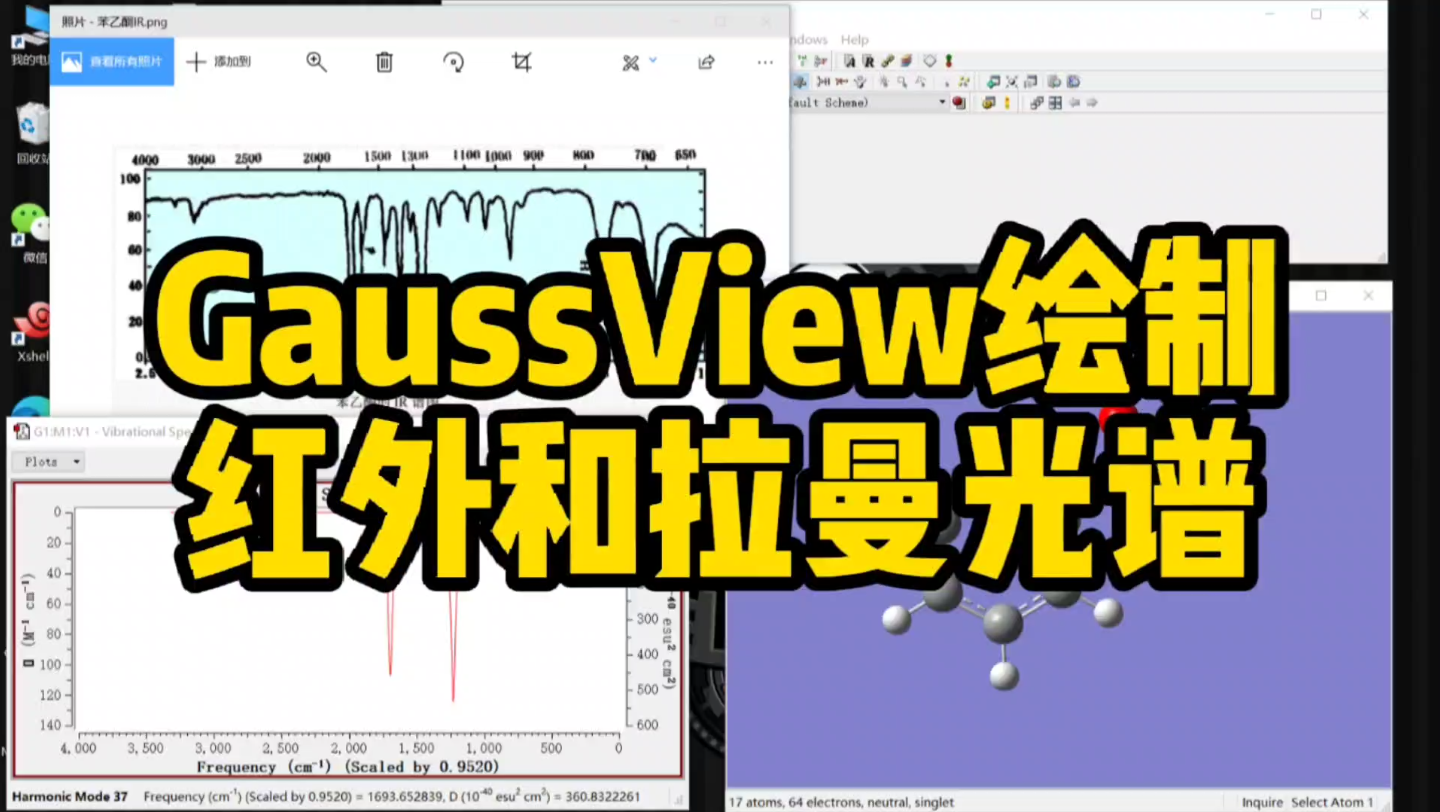Click the red sphere icon beside scheme dropdown

[x=959, y=102]
